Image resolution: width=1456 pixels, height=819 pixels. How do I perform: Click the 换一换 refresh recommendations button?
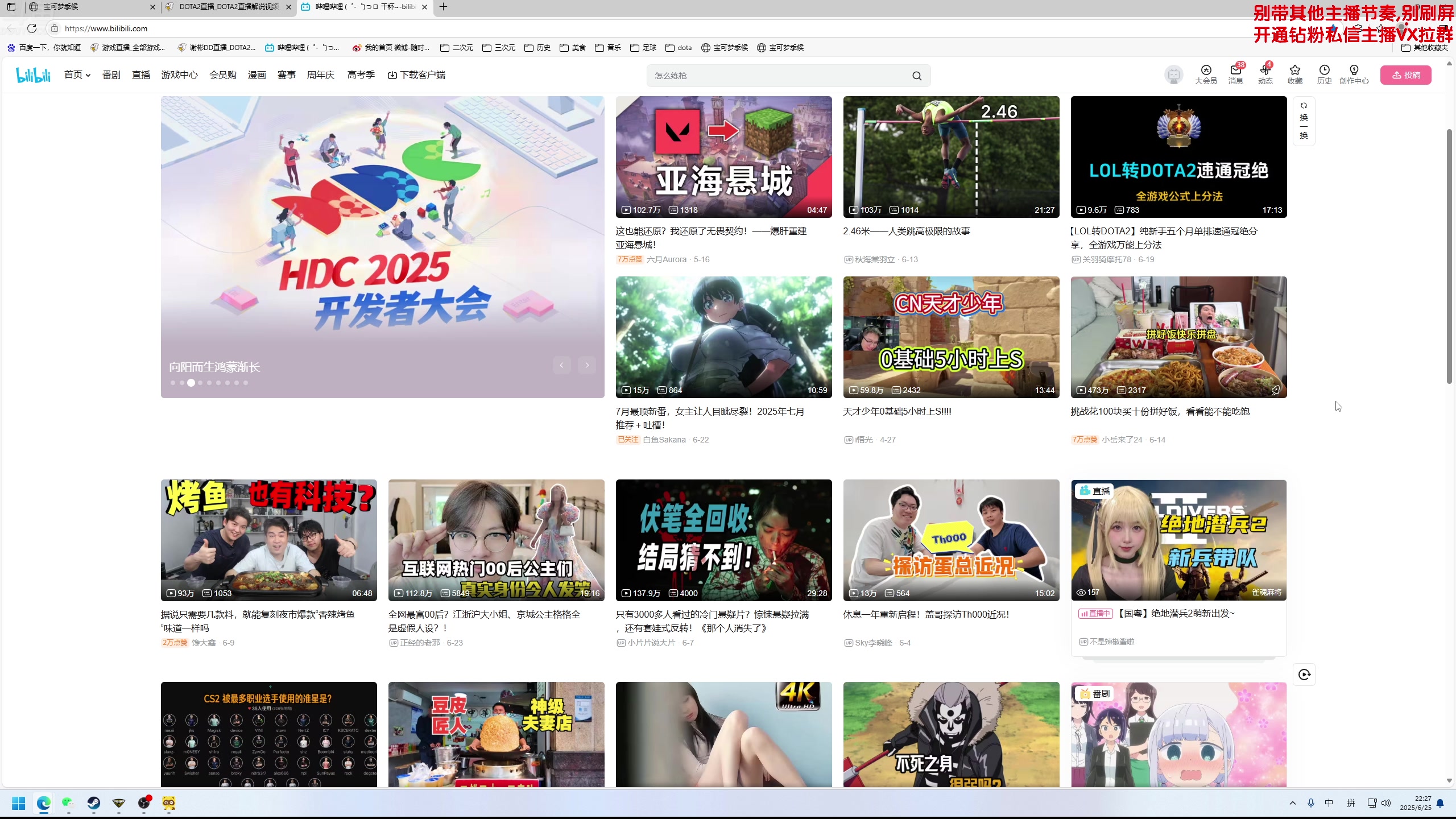tap(1304, 121)
